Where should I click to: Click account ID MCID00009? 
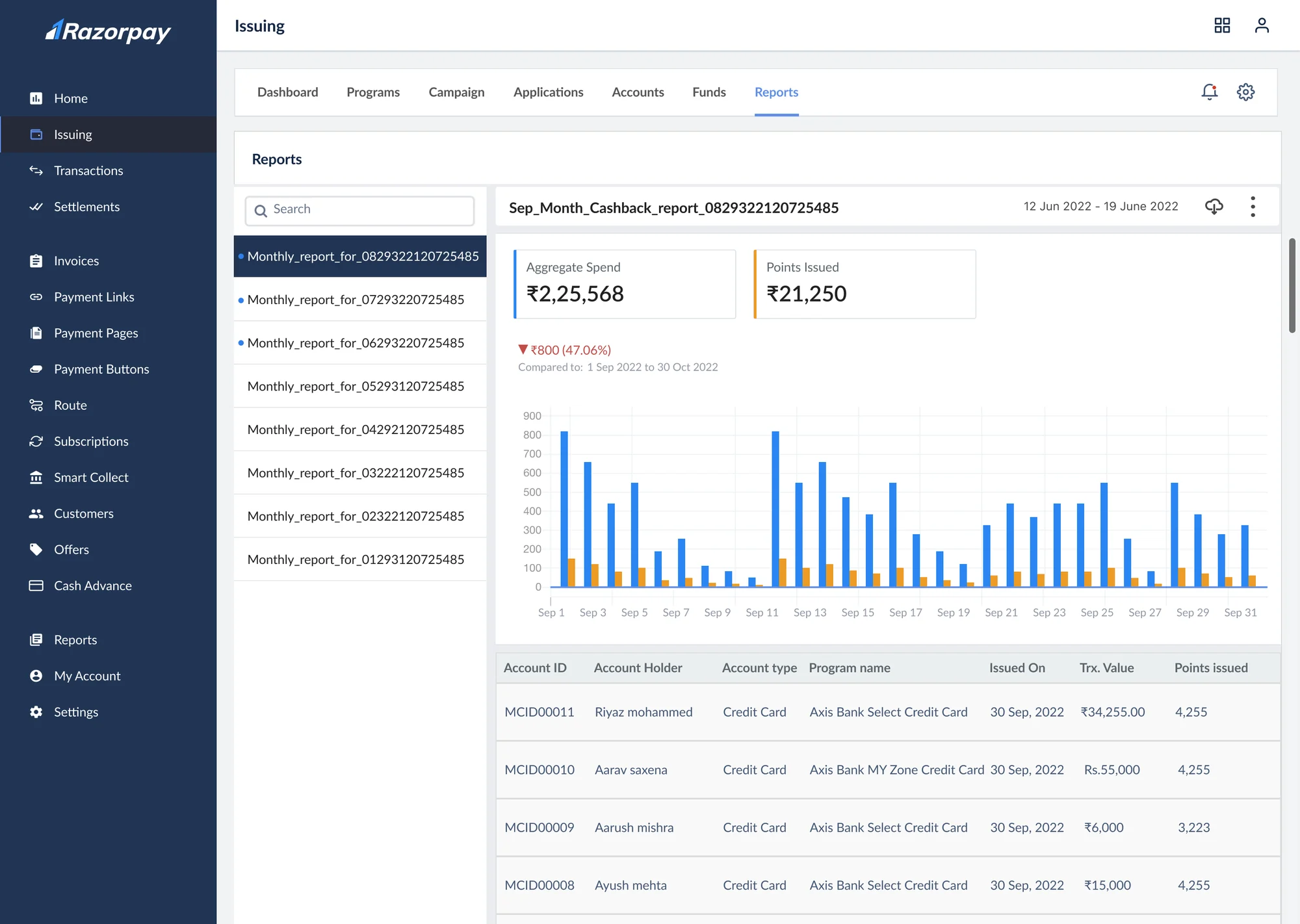pyautogui.click(x=539, y=828)
